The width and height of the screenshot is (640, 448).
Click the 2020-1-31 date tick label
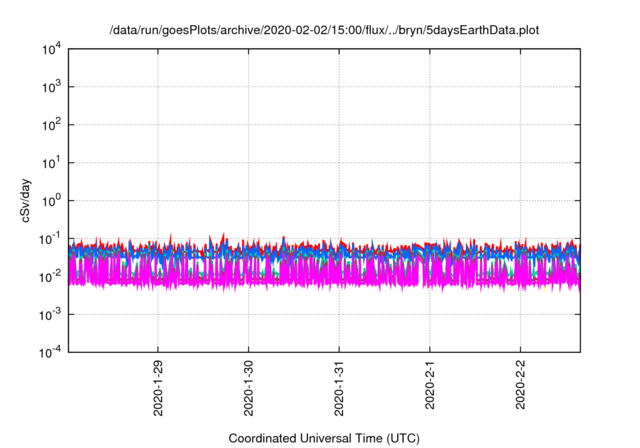339,388
